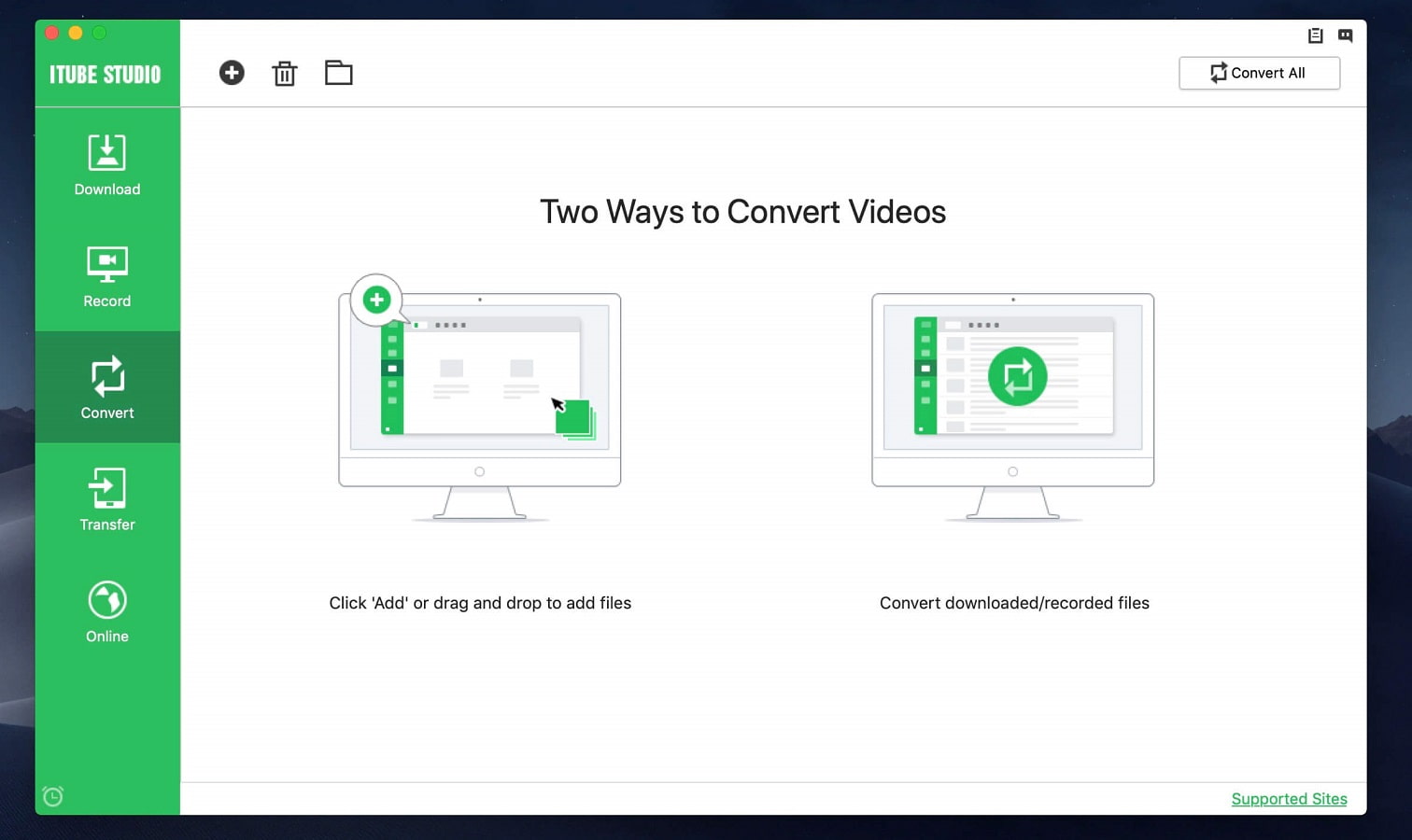Open the Online browser section

click(107, 611)
